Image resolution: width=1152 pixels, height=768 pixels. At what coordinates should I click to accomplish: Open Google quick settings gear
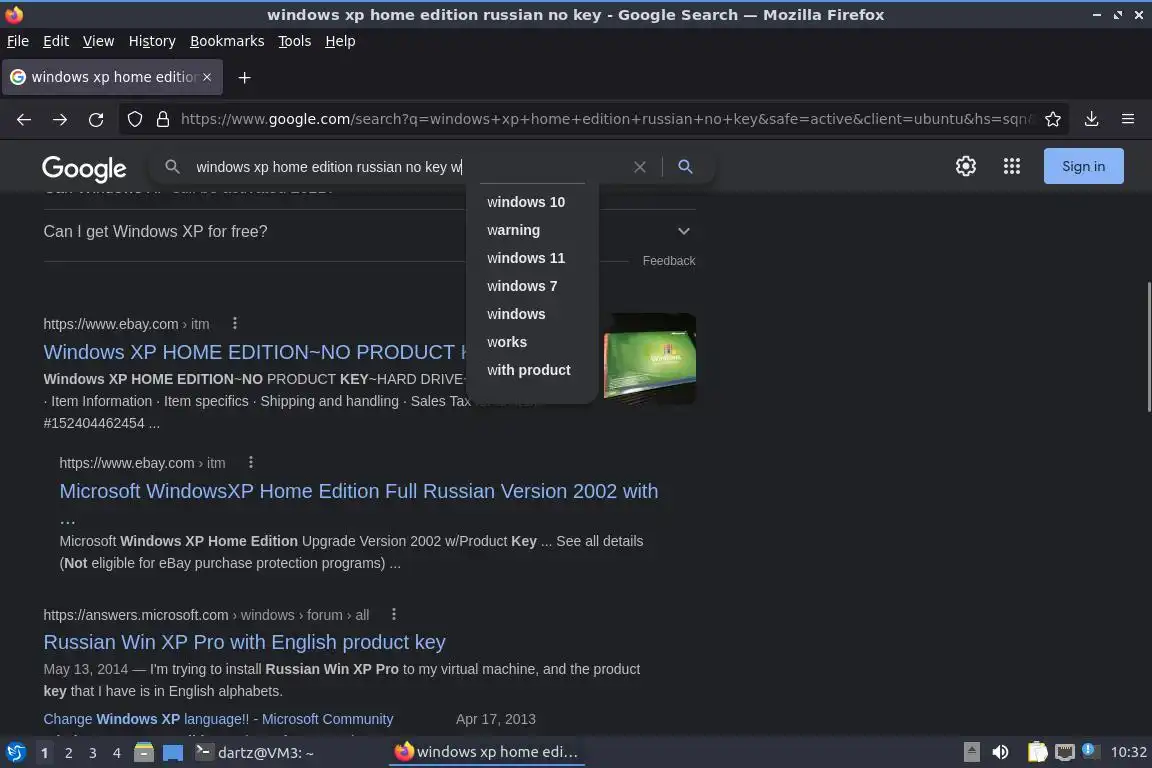tap(966, 166)
